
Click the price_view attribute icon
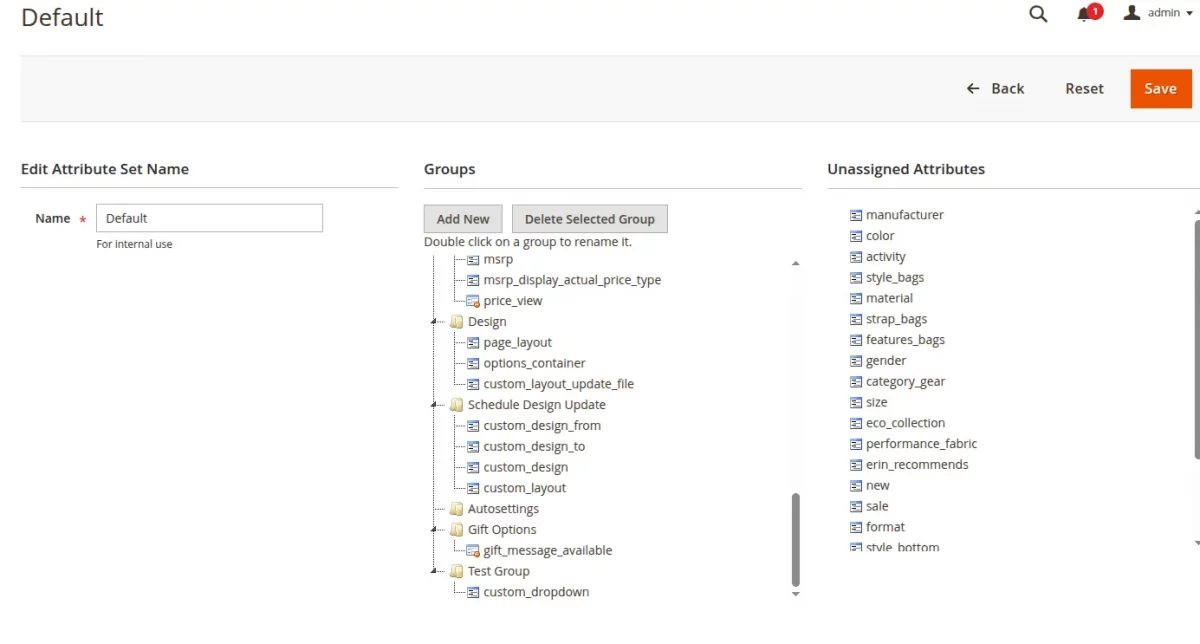(x=473, y=301)
